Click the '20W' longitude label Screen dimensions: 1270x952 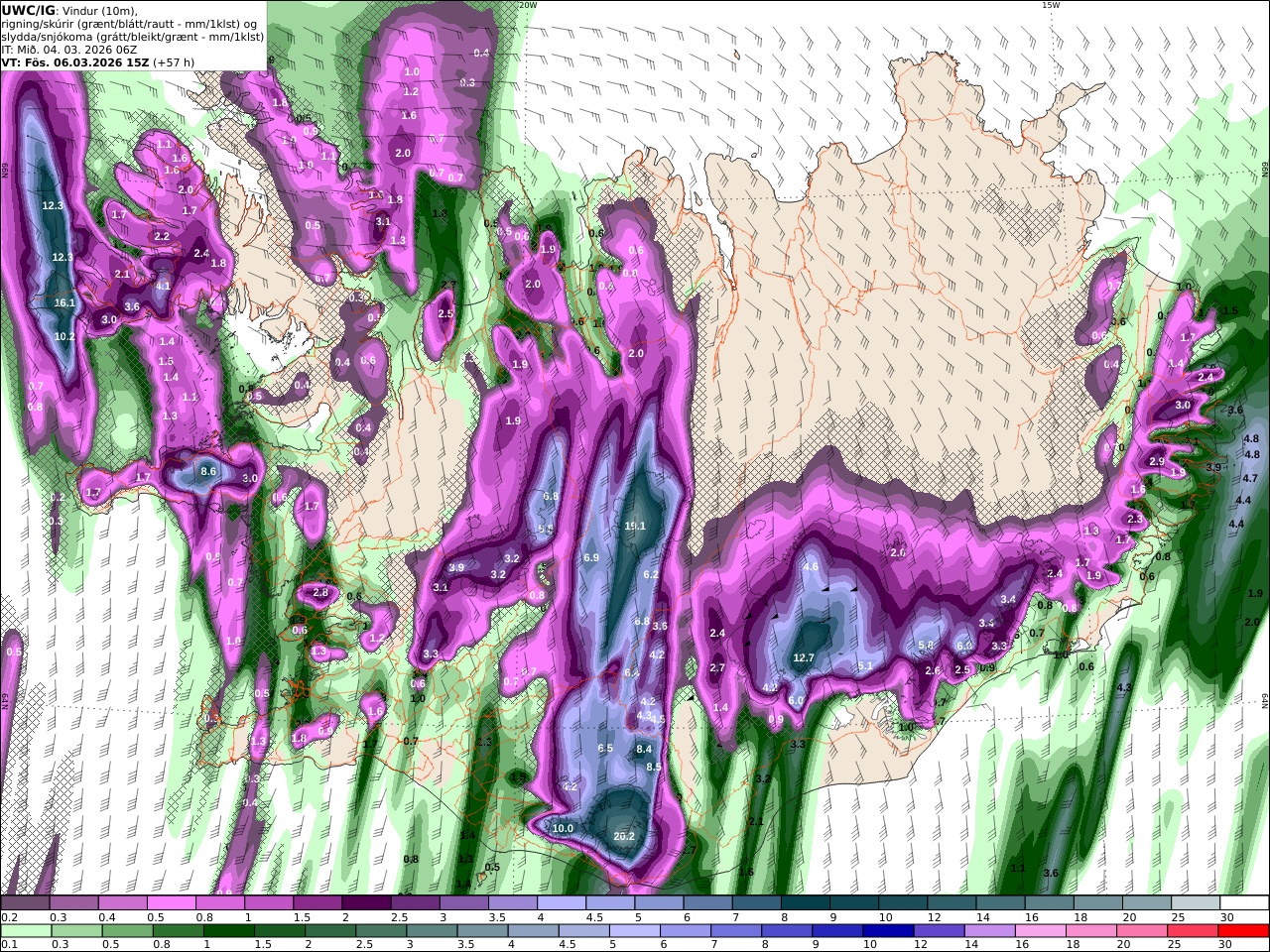pyautogui.click(x=527, y=5)
